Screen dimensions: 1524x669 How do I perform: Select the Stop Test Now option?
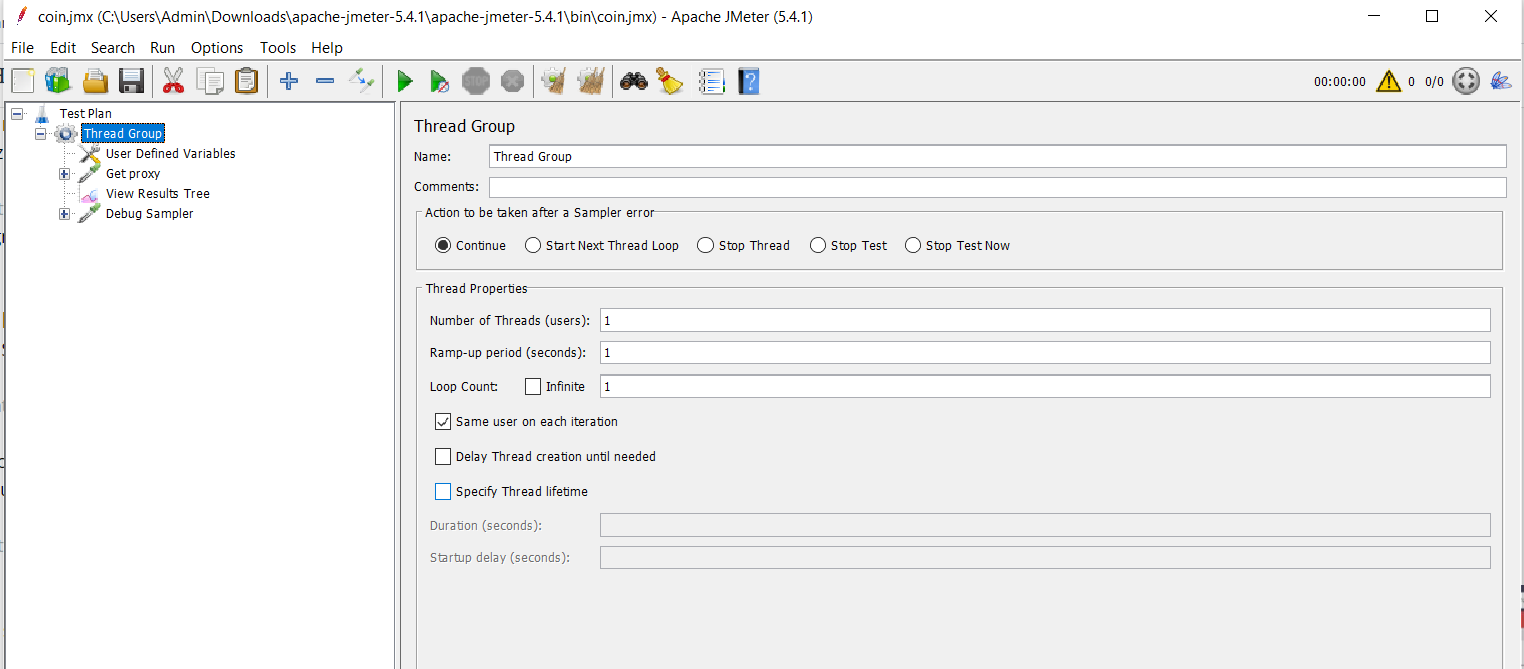[x=913, y=245]
